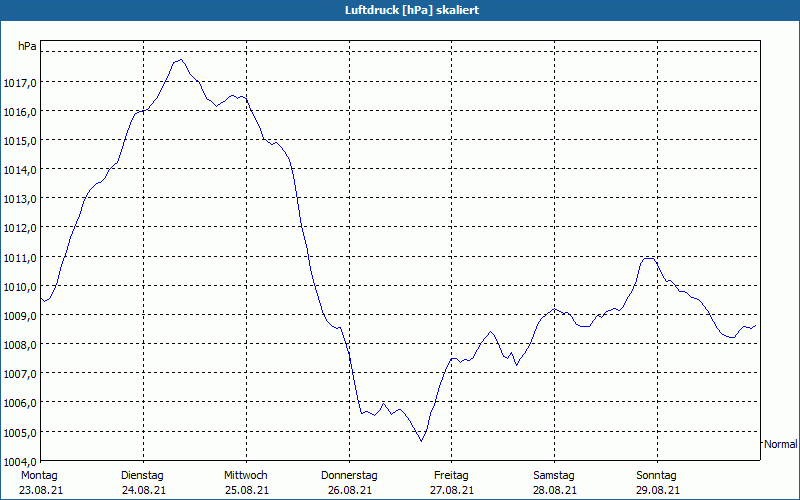The image size is (800, 500).
Task: Click the Samstag day label
Action: coord(554,476)
